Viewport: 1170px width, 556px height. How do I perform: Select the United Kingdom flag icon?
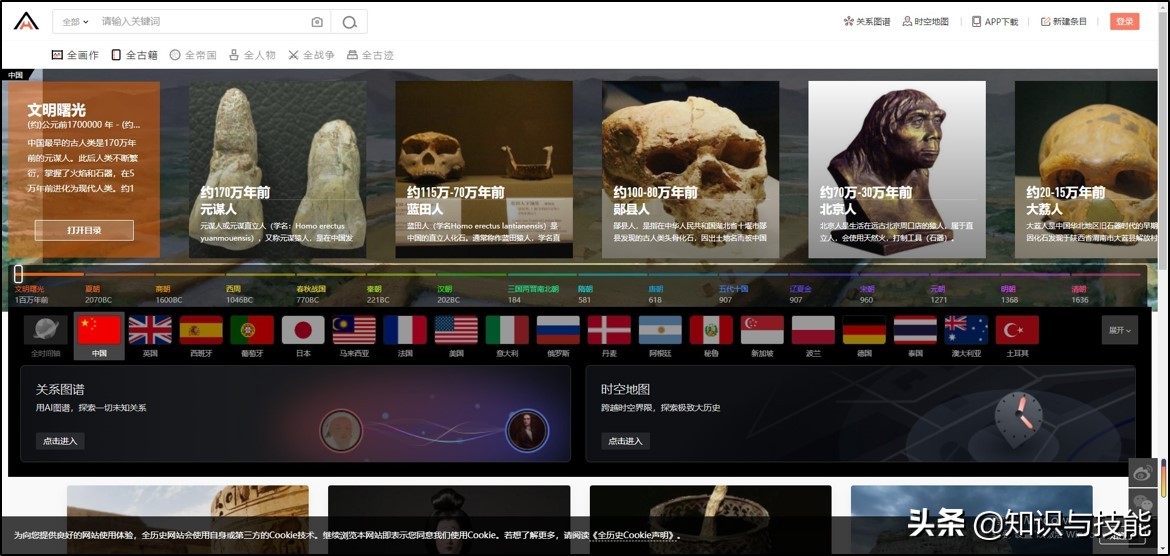[x=150, y=331]
